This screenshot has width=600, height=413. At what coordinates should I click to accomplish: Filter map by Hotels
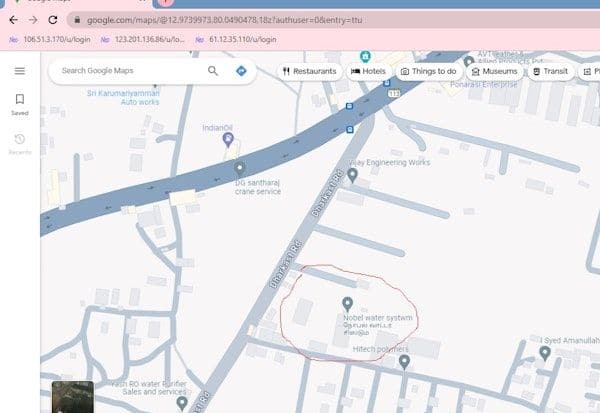368,72
